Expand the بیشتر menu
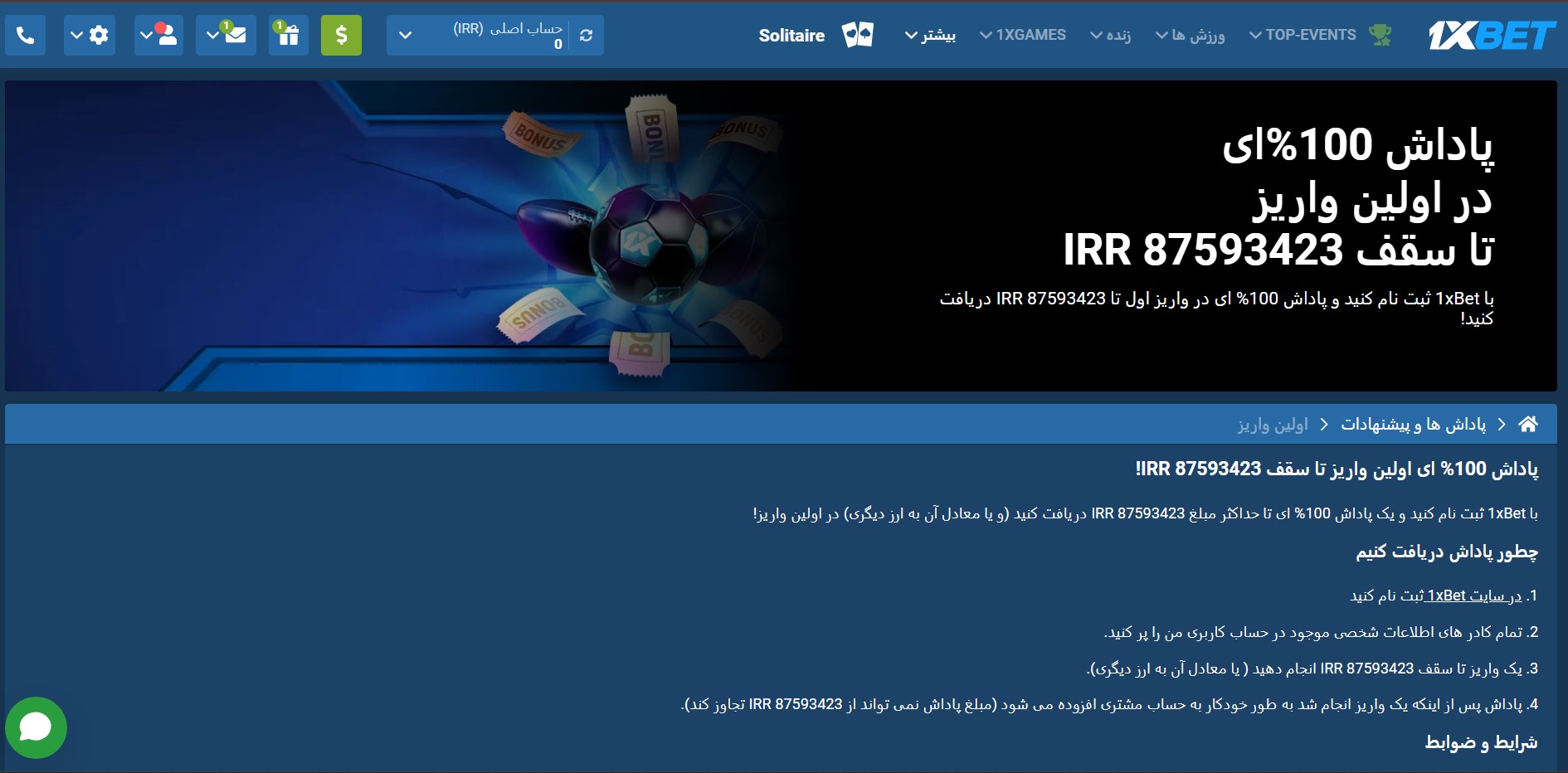This screenshot has width=1568, height=773. pos(930,35)
